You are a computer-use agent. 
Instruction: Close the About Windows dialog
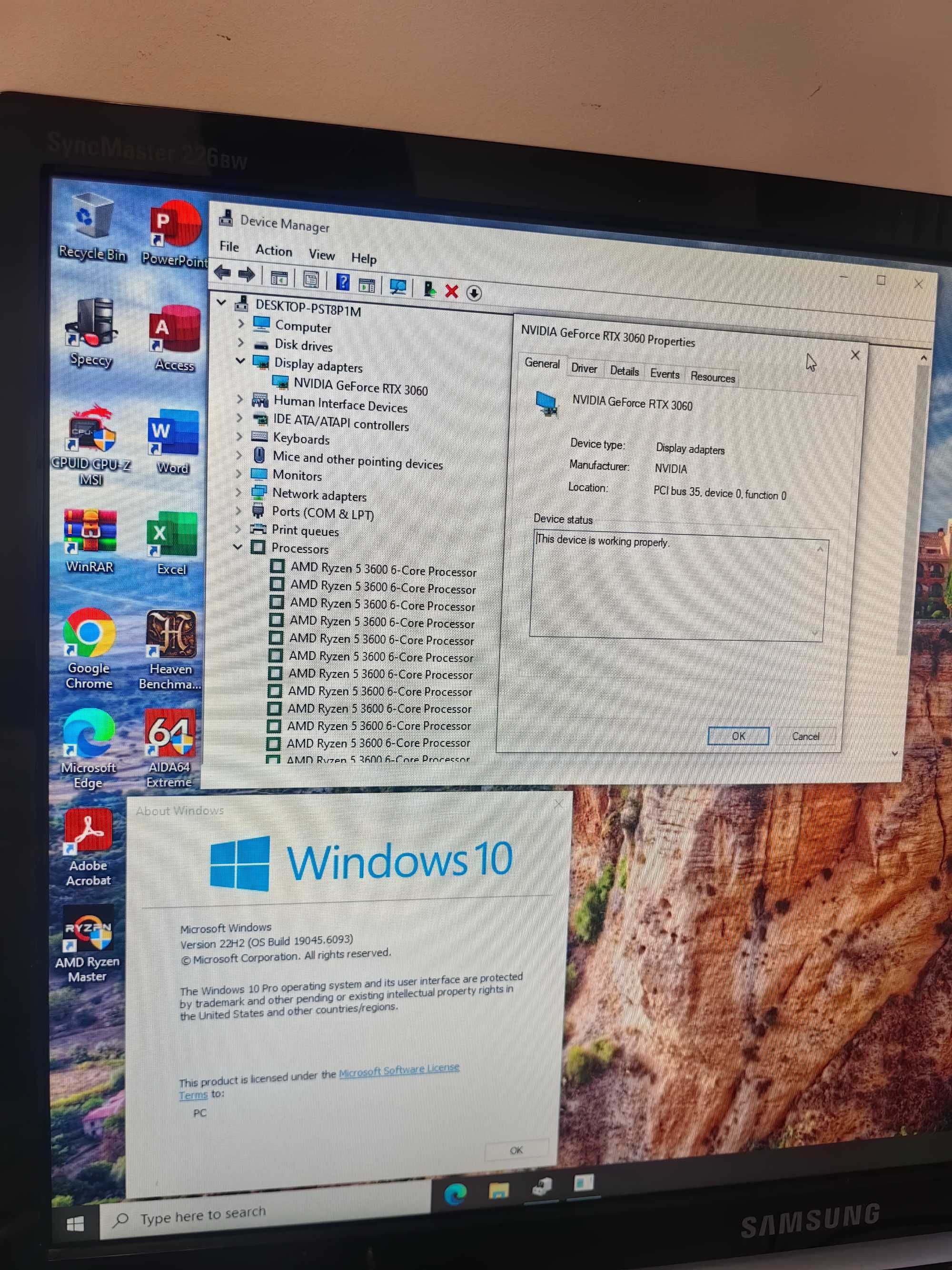coord(559,804)
